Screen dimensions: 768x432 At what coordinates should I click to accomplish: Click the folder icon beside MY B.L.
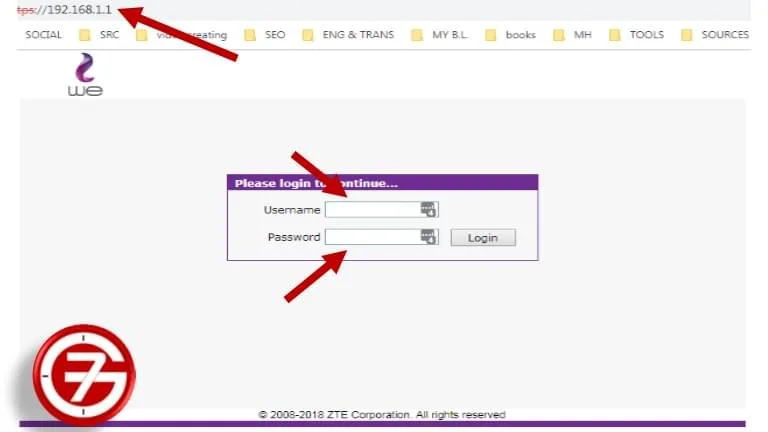coord(417,35)
